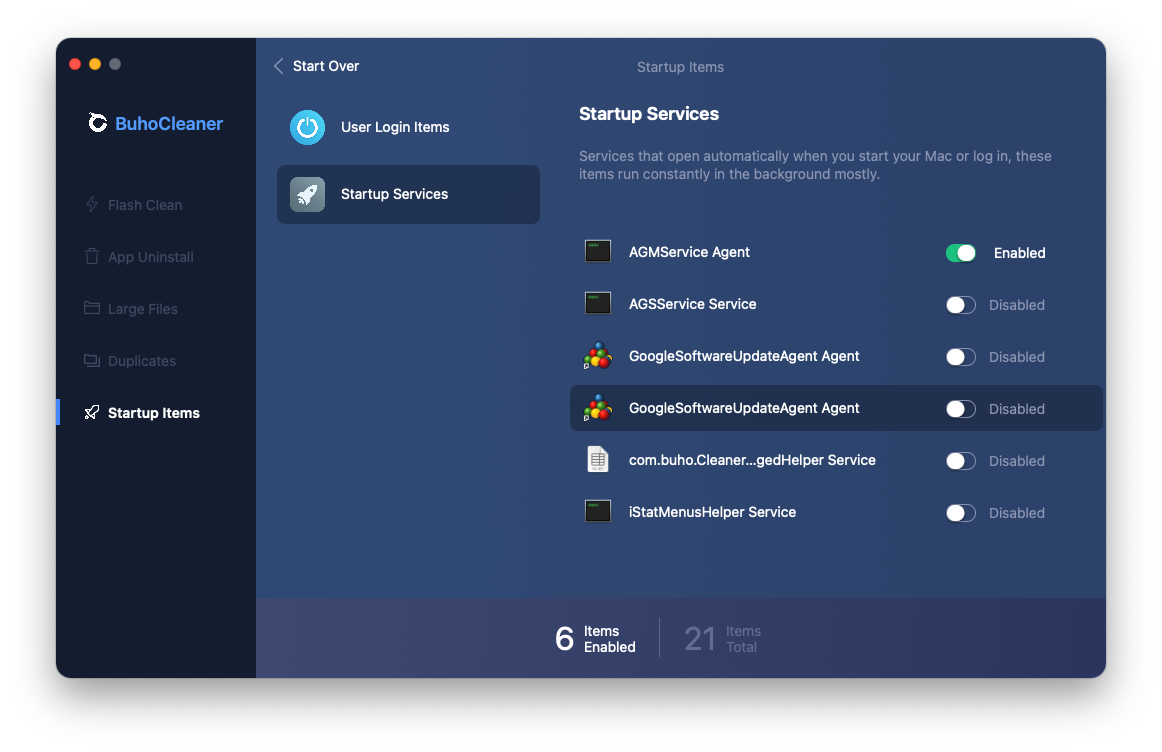This screenshot has width=1162, height=752.
Task: Open App Uninstall via its trash icon
Action: (92, 256)
